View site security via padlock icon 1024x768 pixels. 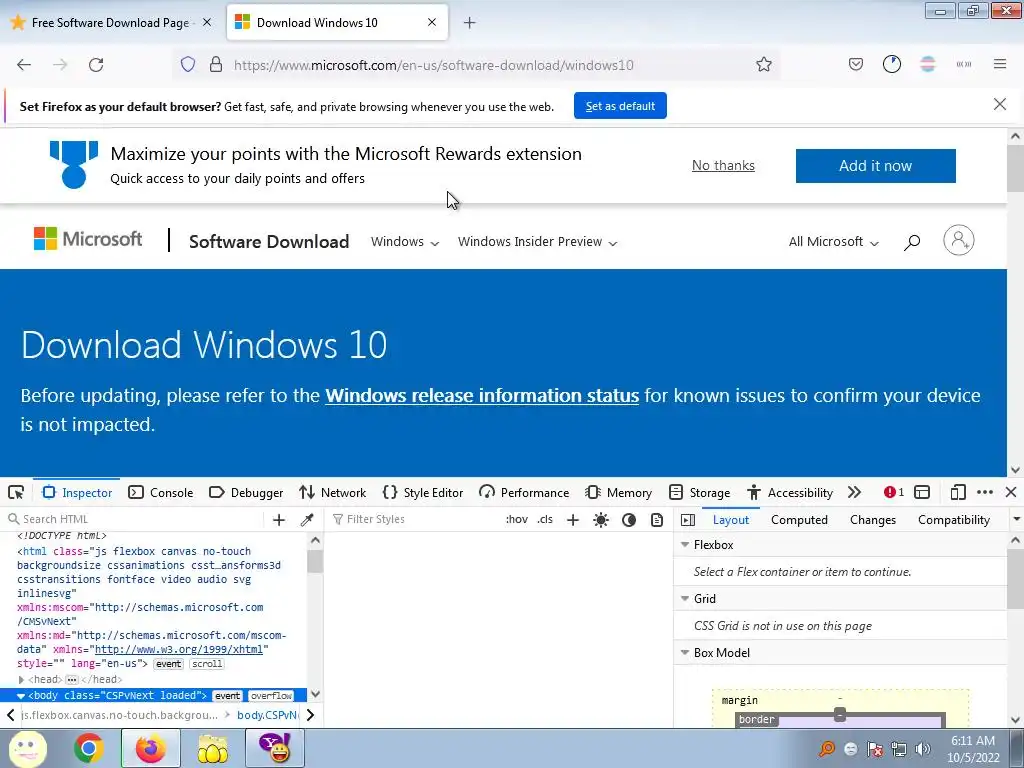216,65
